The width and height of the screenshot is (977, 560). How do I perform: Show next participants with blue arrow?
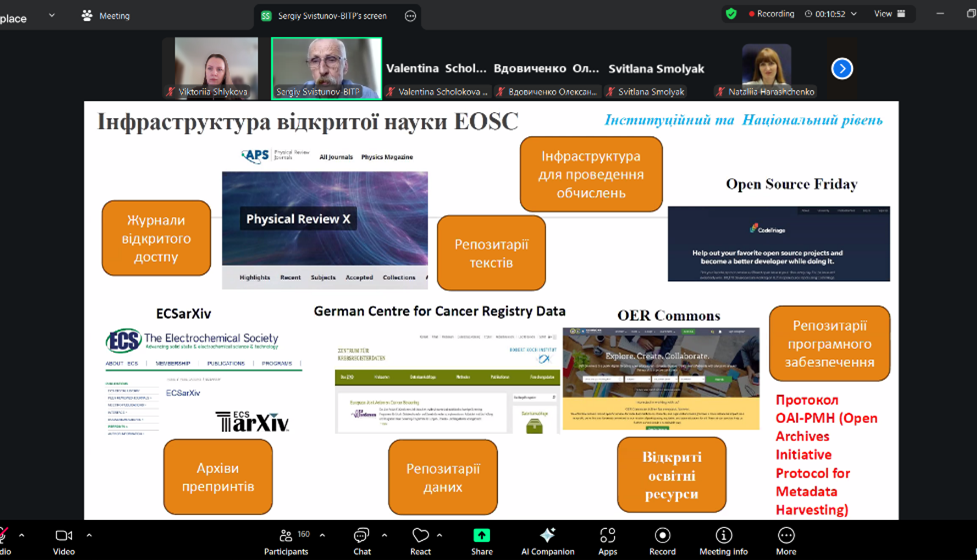(842, 68)
